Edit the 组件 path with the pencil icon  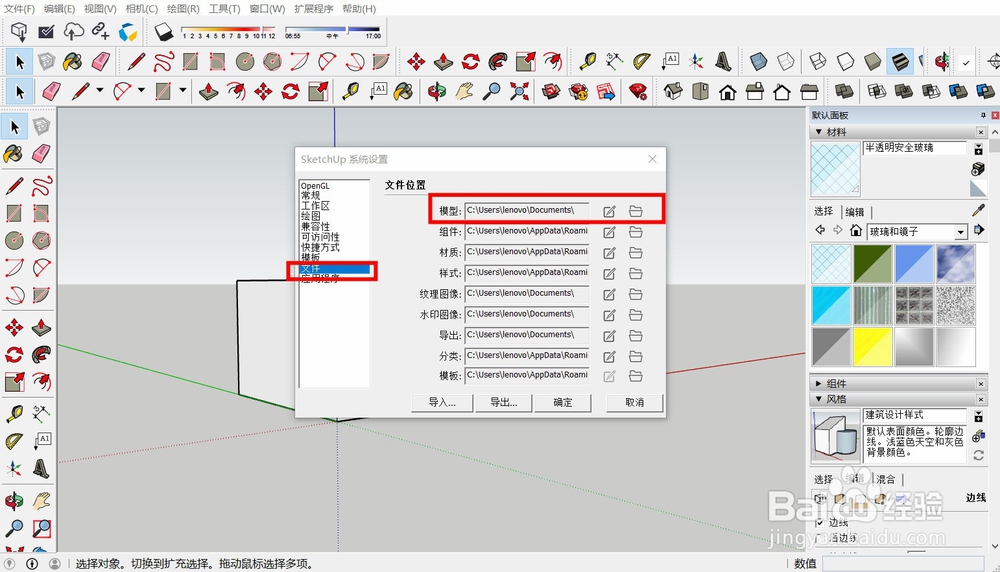[x=610, y=232]
